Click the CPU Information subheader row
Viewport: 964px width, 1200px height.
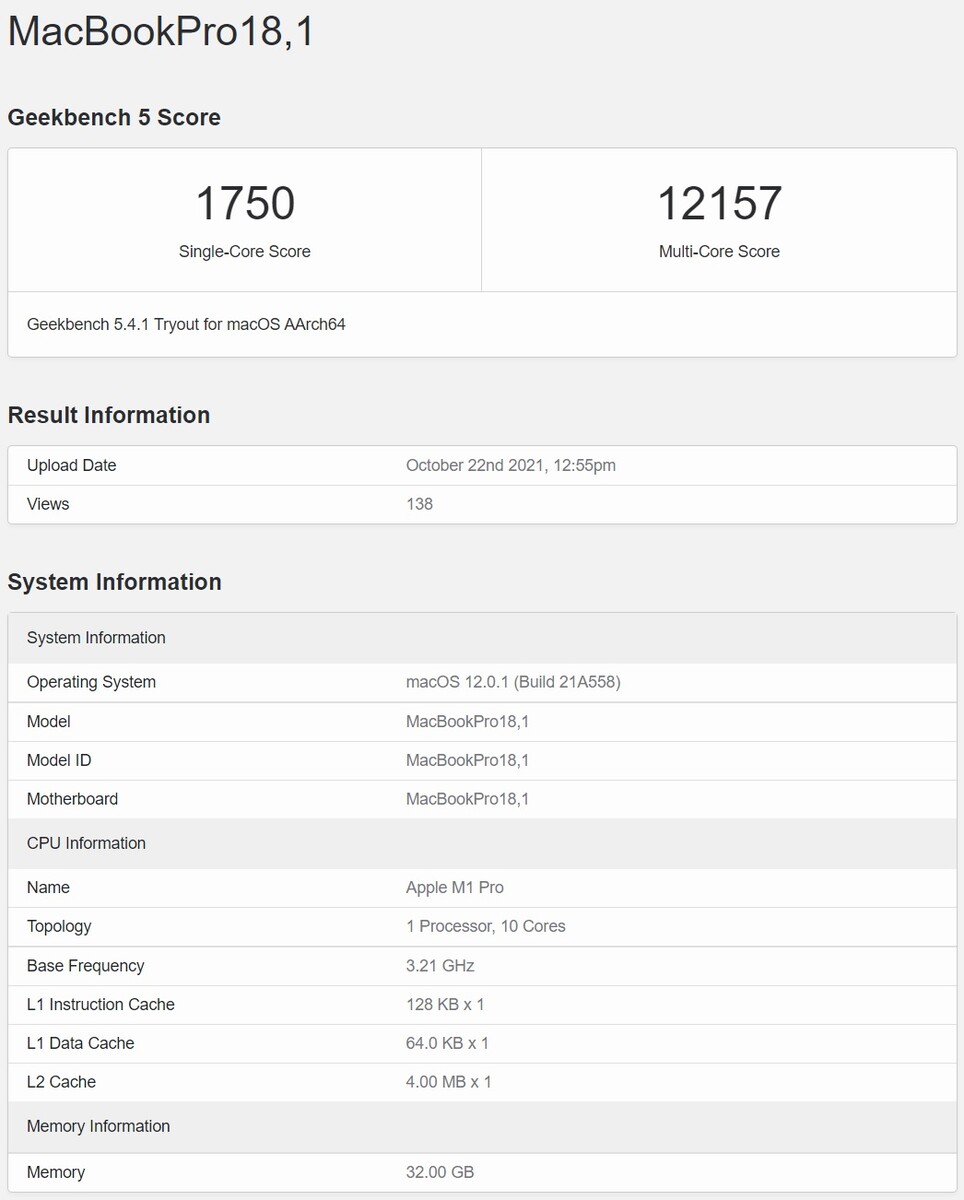(482, 843)
